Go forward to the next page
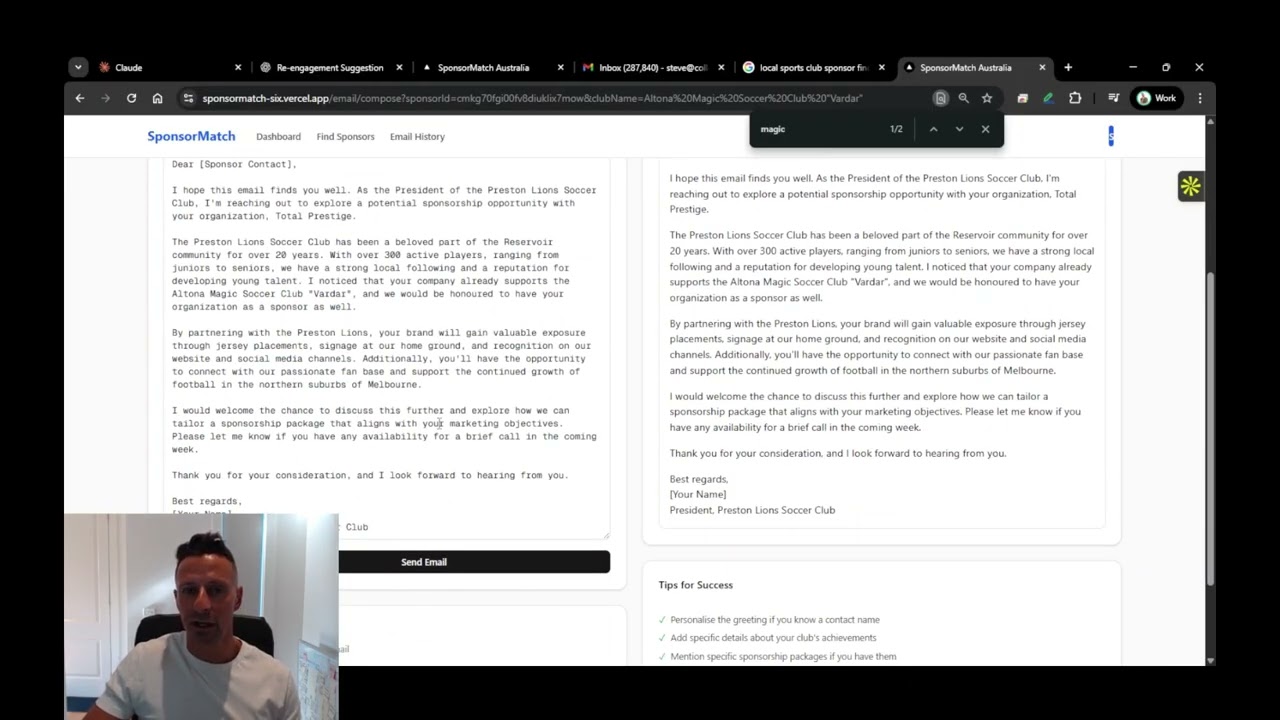 pyautogui.click(x=105, y=98)
